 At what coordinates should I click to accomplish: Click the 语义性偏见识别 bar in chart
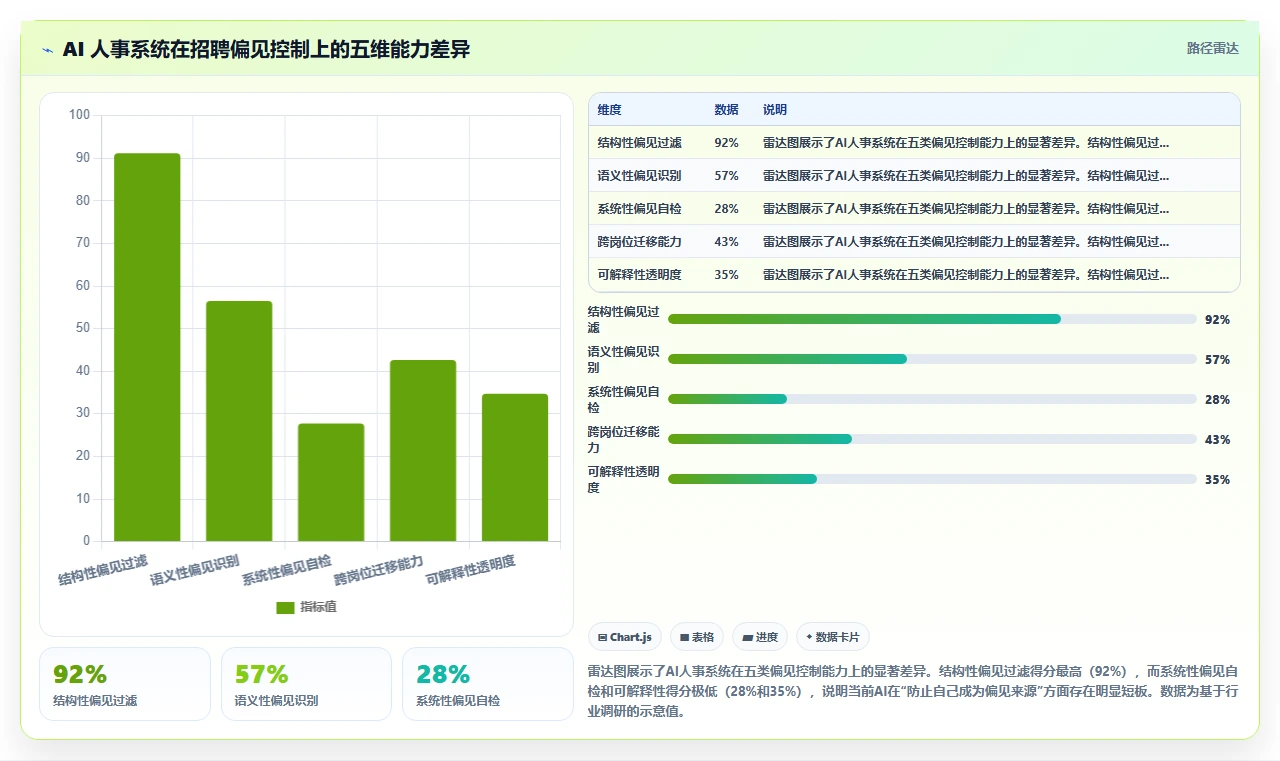(239, 421)
